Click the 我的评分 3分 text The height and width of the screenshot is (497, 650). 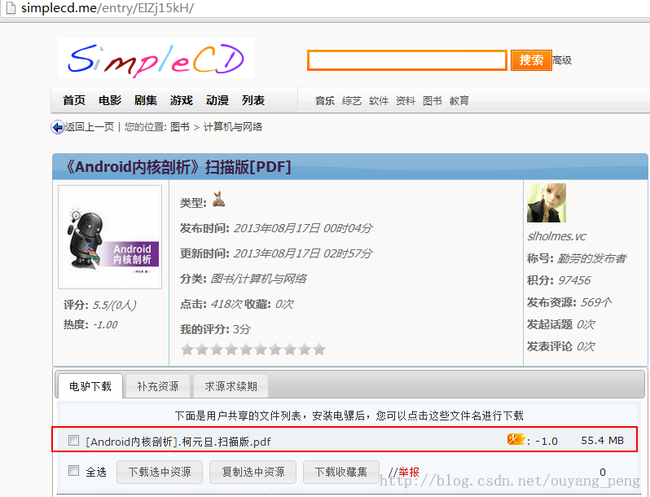pos(215,329)
